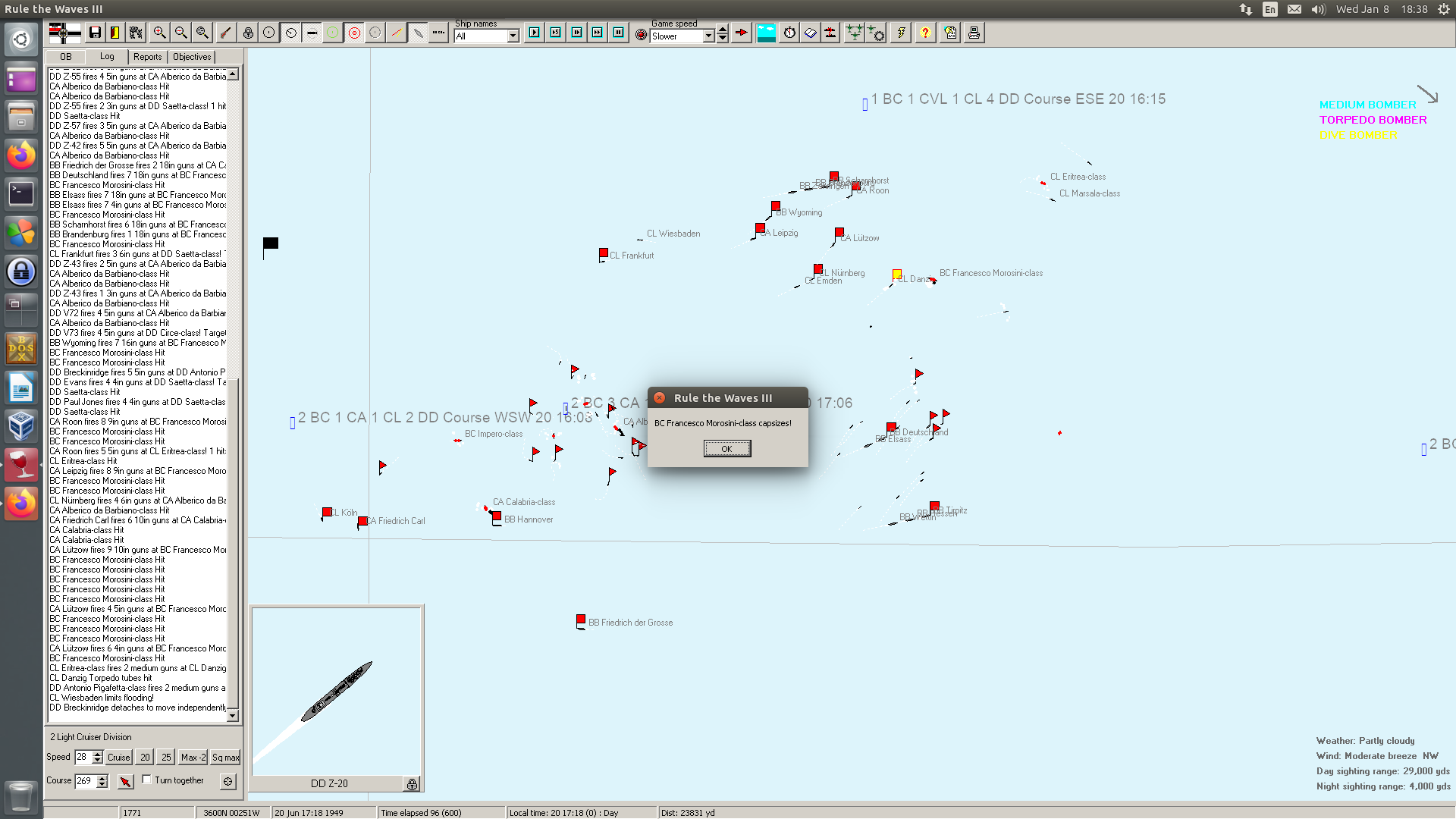Click the log scrollbar down arrow

coord(233,716)
